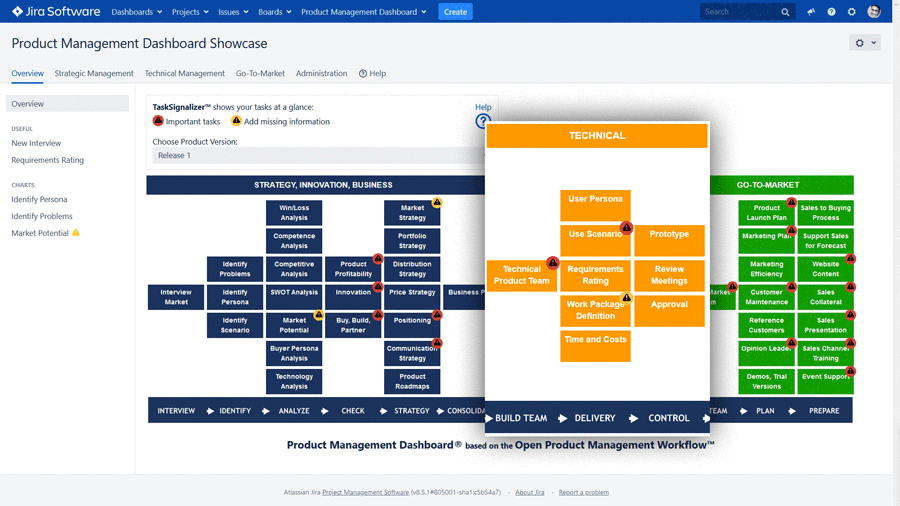Open the Sales to Buying Process tile
Viewport: 900px width, 506px height.
[825, 213]
